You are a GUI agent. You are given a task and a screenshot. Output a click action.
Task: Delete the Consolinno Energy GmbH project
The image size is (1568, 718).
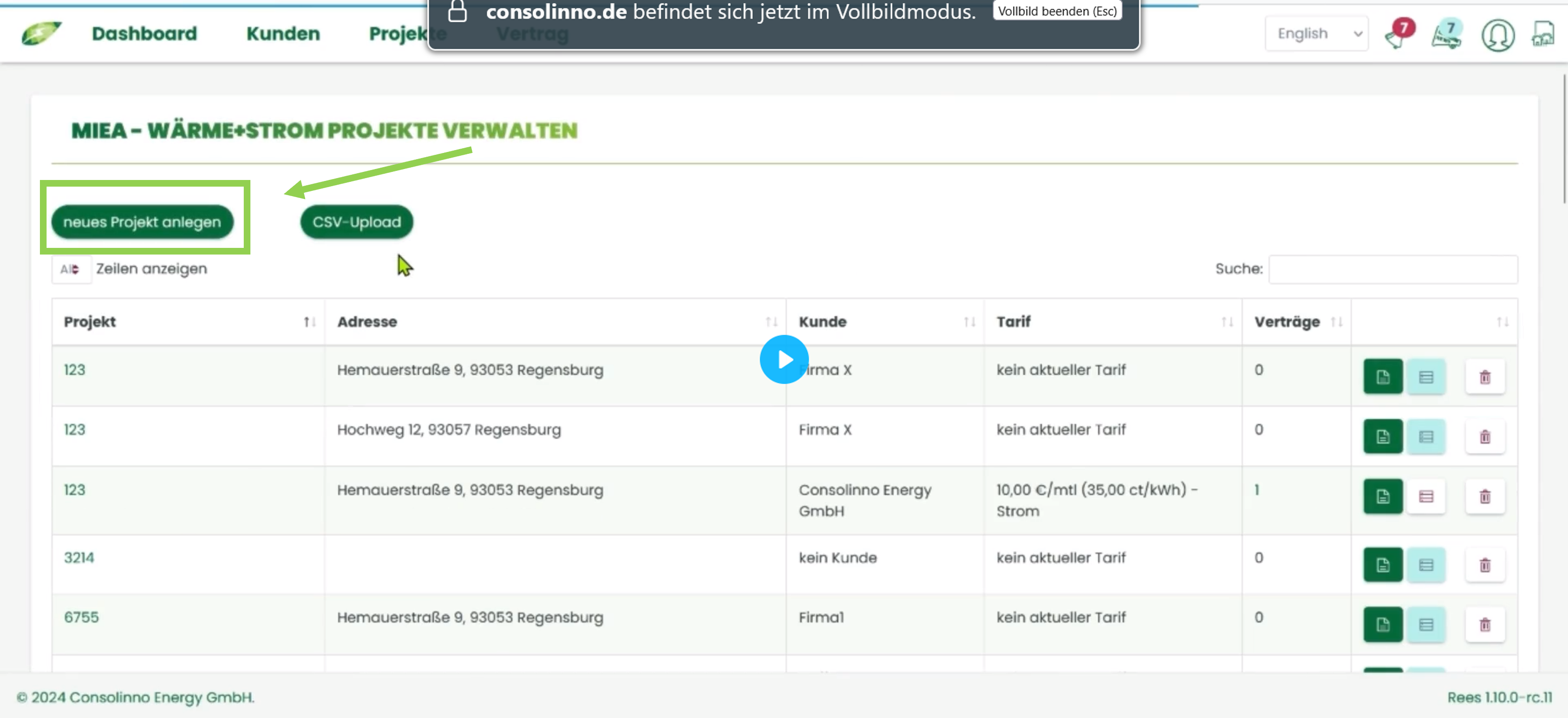[1485, 497]
